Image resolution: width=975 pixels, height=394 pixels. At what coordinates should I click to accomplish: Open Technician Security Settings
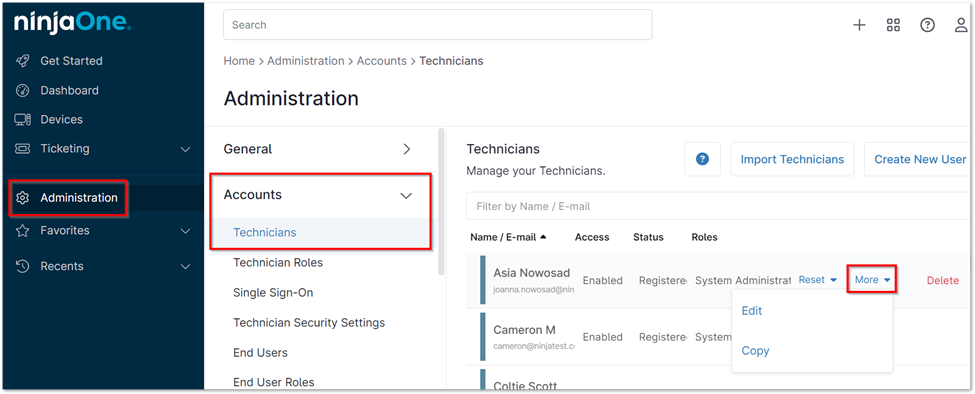309,323
